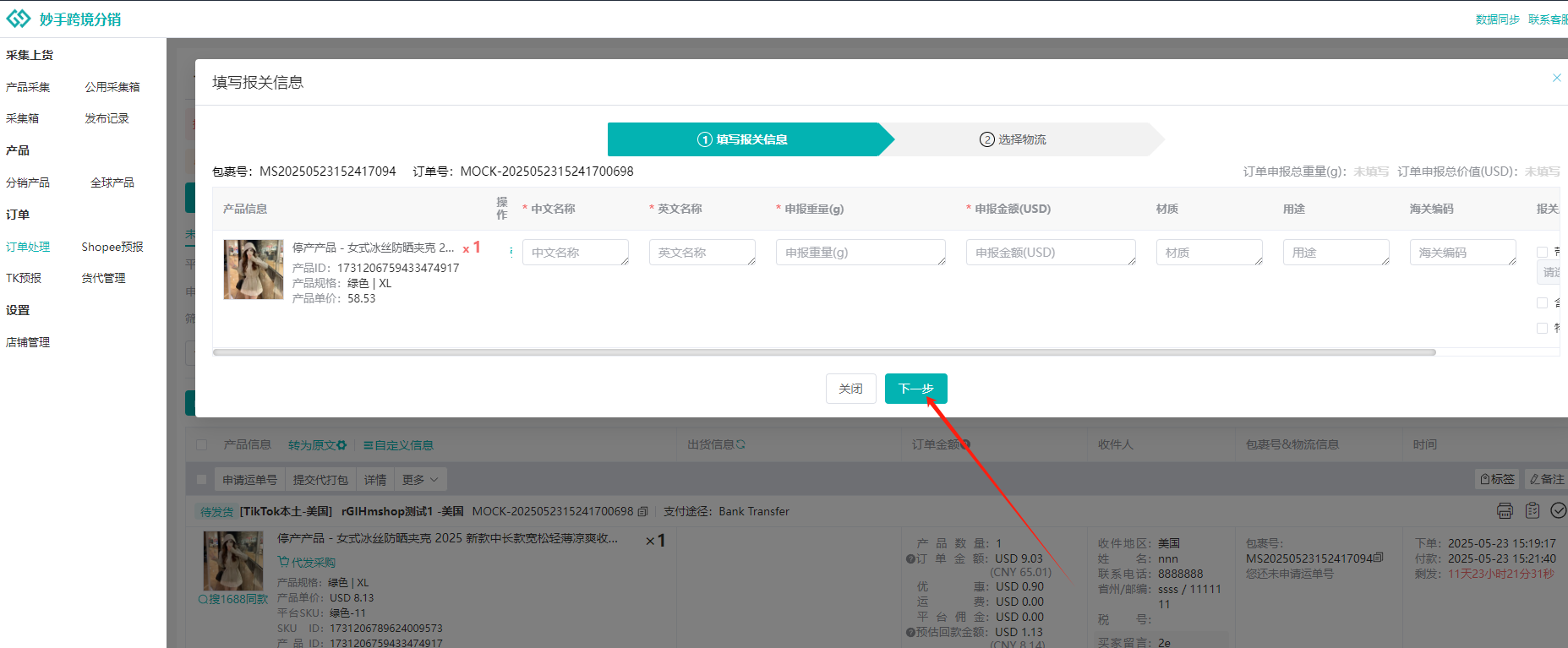Click the product thumbnail in the dialog

(254, 270)
